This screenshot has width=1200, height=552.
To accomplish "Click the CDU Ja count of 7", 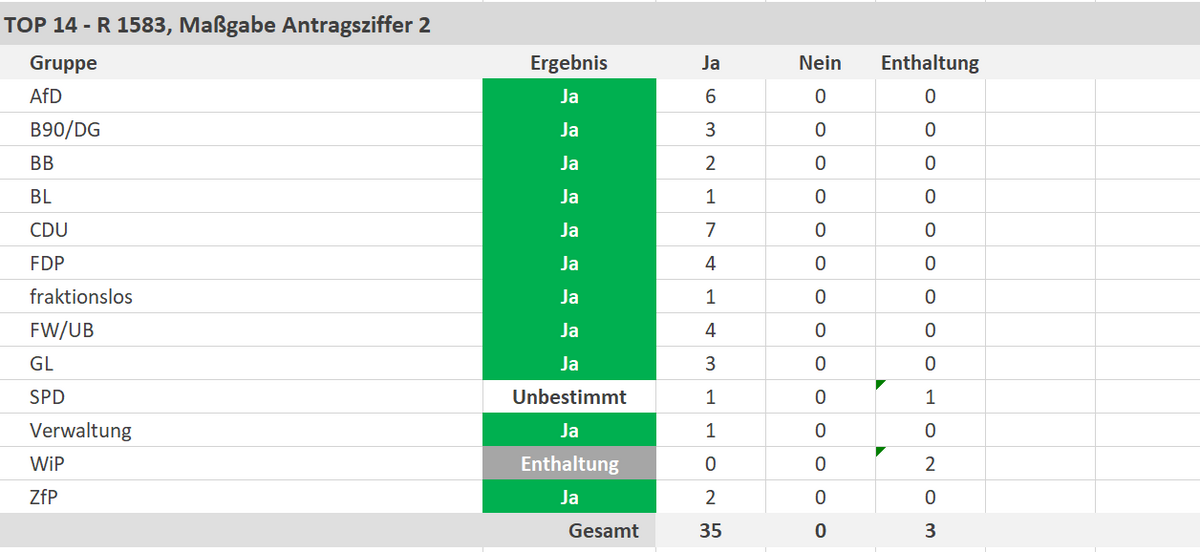I will tap(711, 230).
